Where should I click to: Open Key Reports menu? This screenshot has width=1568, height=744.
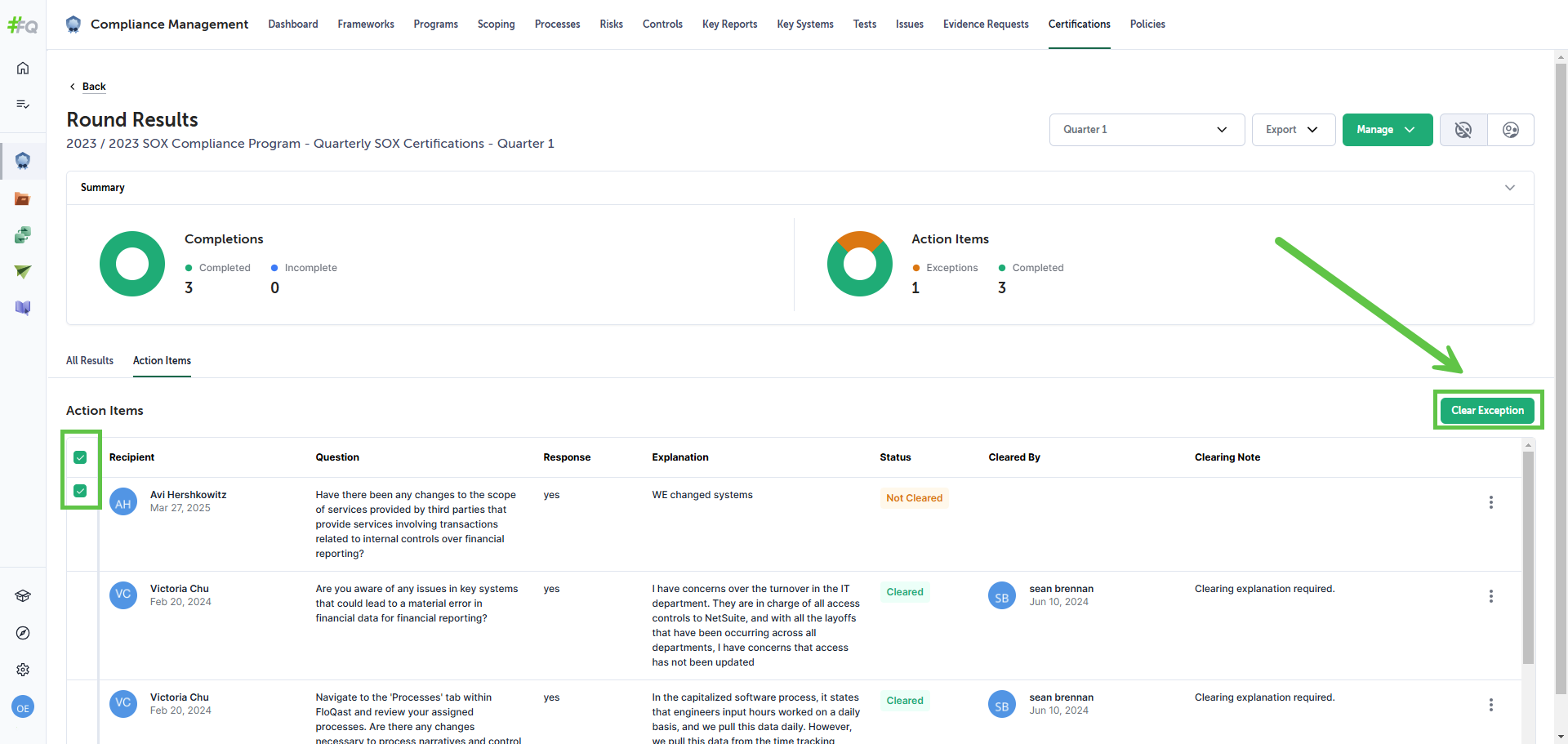coord(729,25)
